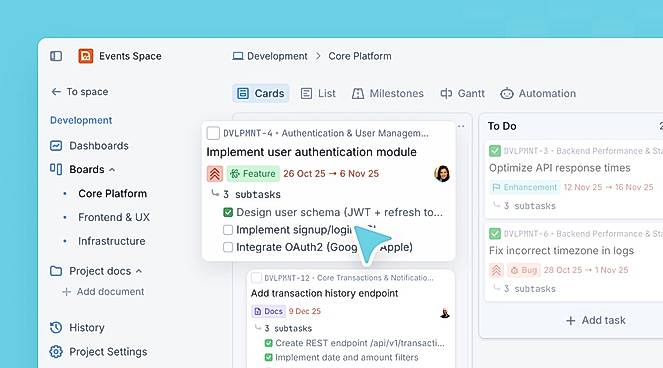Toggle checkbox for DVLPMNT-12 task card

[256, 278]
